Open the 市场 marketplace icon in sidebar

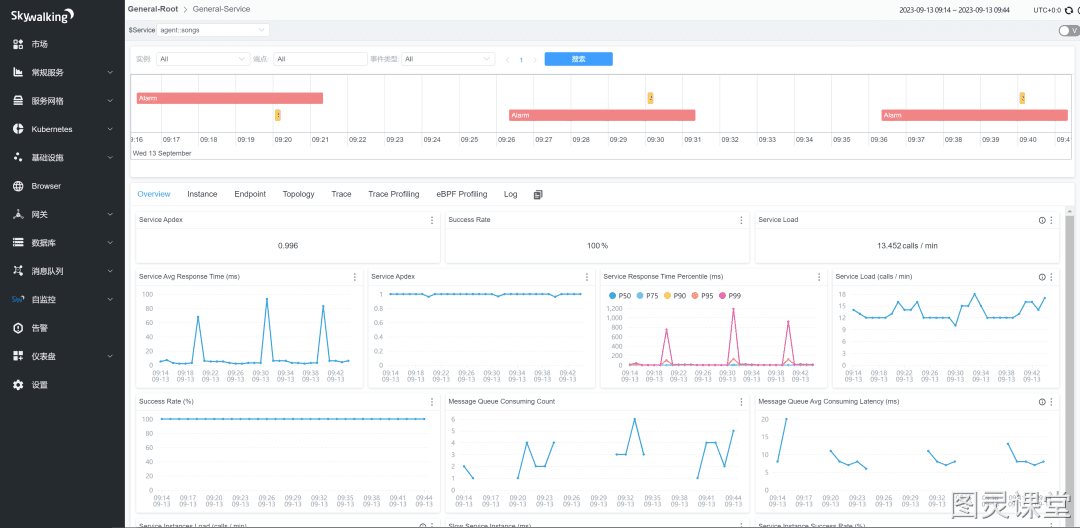click(19, 44)
